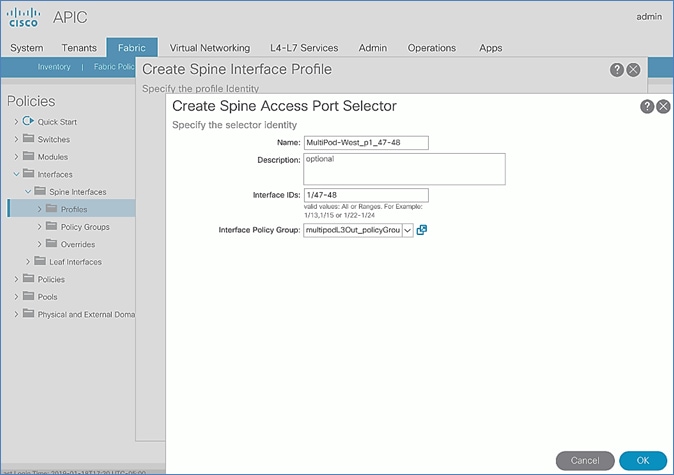The image size is (674, 475).
Task: Expand Physical and External Domains node
Action: [x=16, y=315]
